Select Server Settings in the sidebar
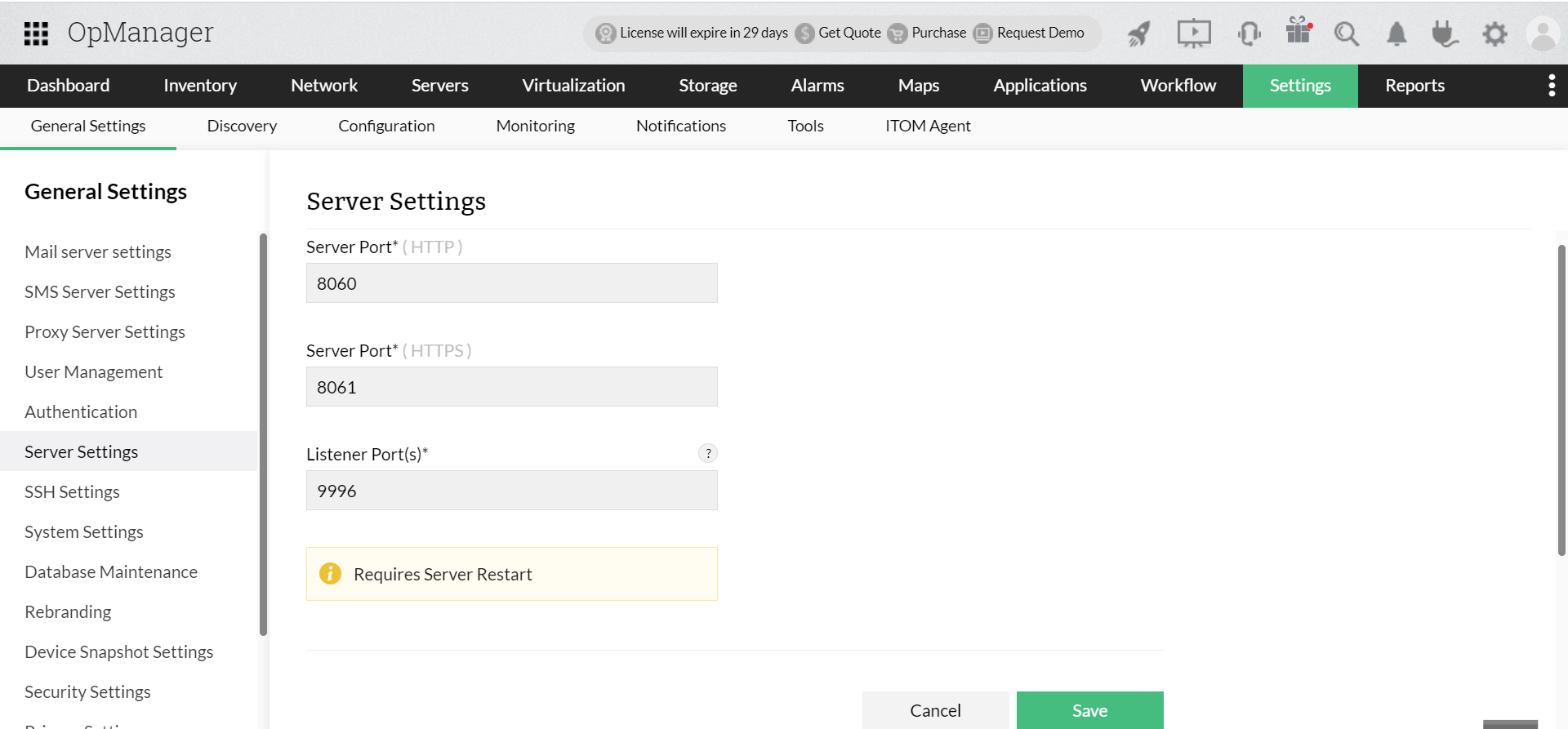The height and width of the screenshot is (729, 1568). tap(129, 451)
